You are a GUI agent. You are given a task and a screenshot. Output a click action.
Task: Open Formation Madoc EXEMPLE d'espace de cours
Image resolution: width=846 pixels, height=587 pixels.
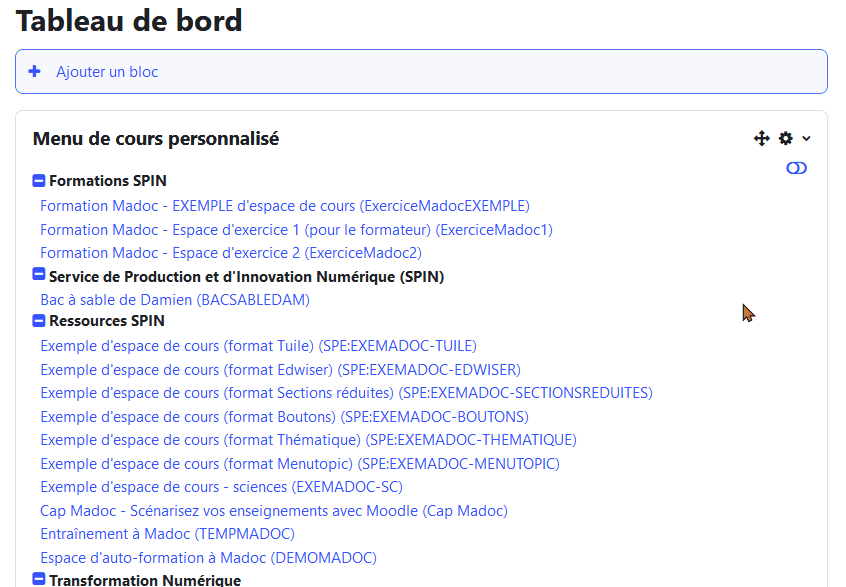point(284,206)
